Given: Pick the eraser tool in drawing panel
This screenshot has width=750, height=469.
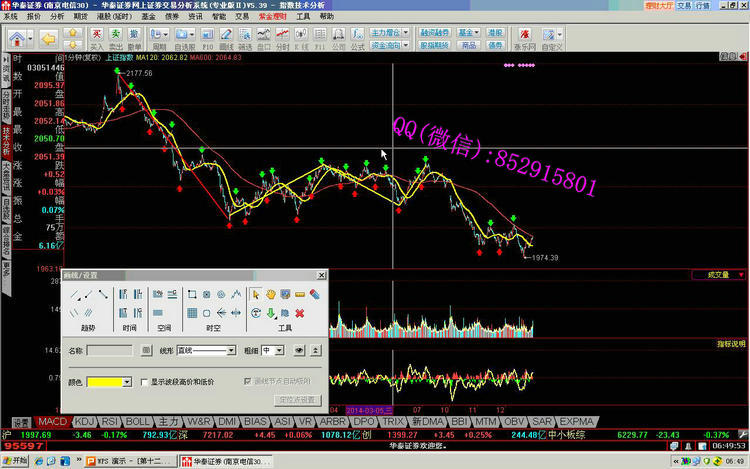Looking at the screenshot, I should click(x=314, y=294).
